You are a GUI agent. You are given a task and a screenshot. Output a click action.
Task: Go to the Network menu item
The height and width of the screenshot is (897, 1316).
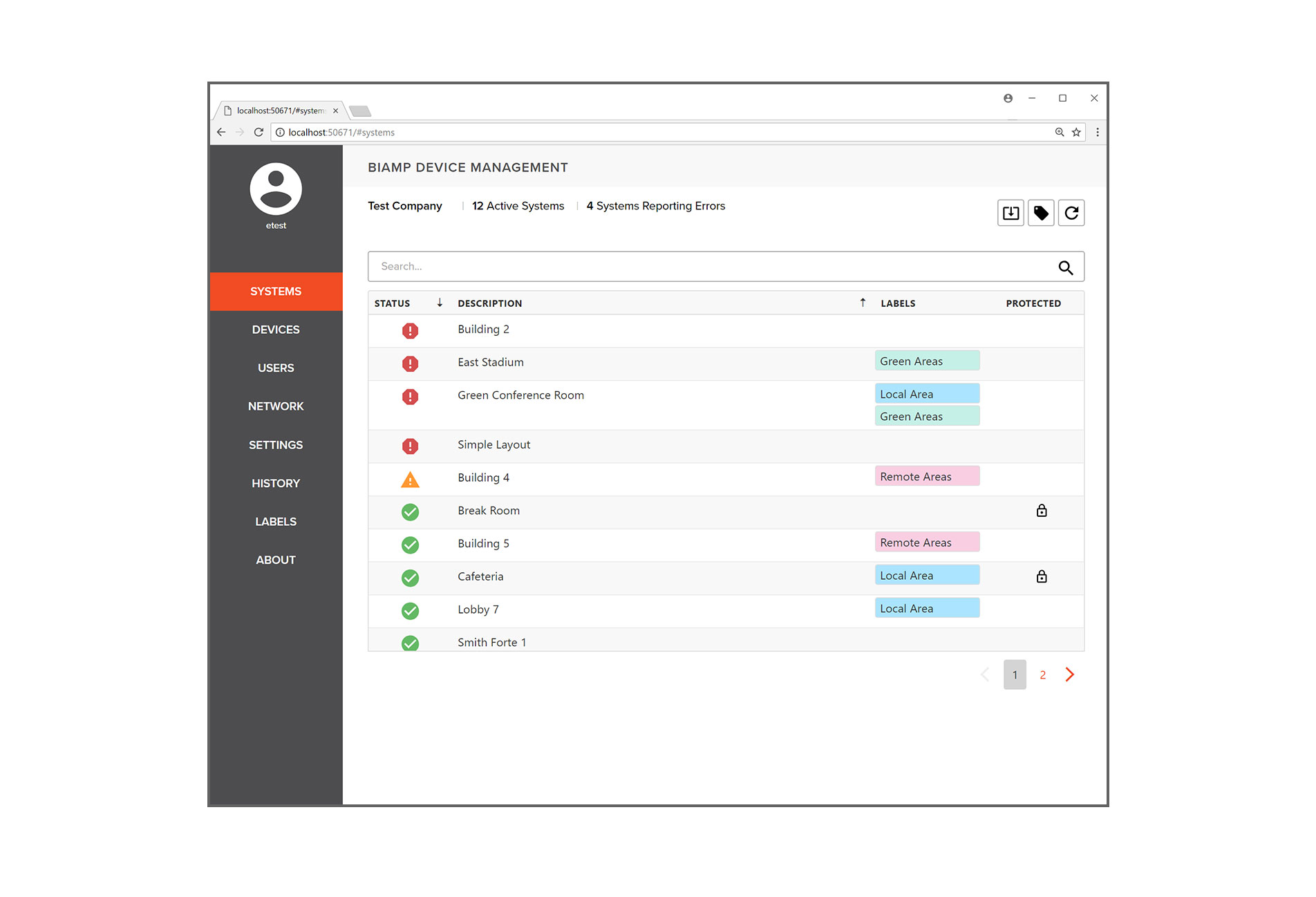point(276,406)
